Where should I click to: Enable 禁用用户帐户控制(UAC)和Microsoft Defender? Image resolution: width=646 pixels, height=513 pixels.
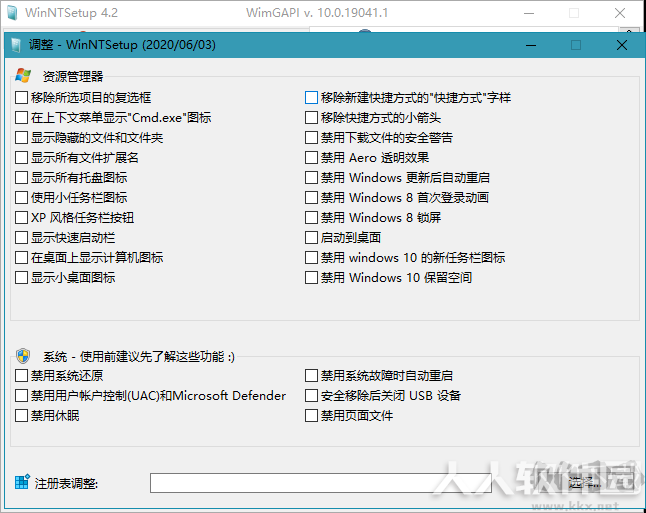click(21, 396)
